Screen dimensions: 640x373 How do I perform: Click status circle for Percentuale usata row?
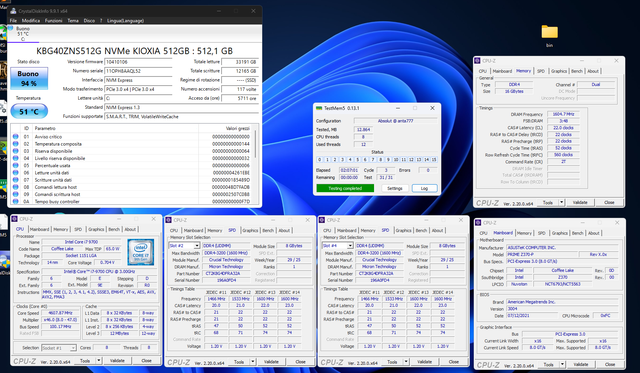click(16, 165)
